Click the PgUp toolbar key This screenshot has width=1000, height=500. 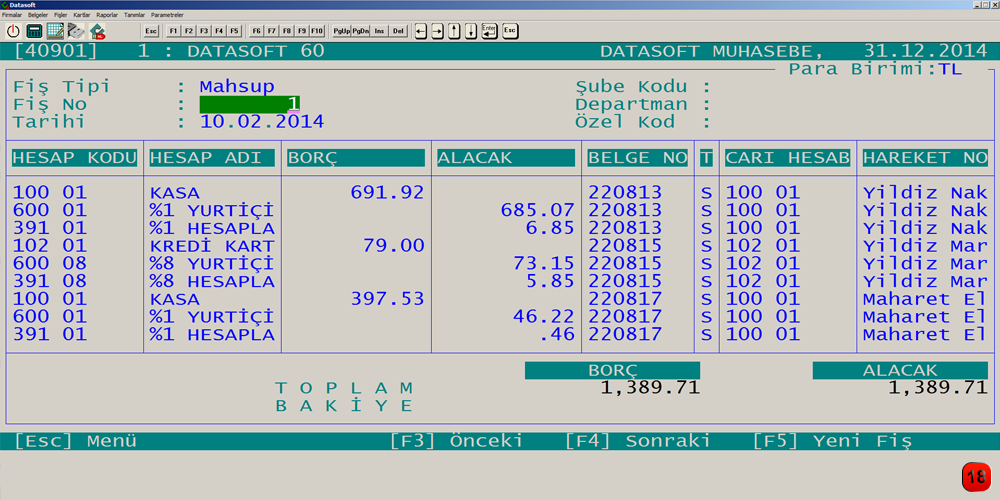pos(342,31)
